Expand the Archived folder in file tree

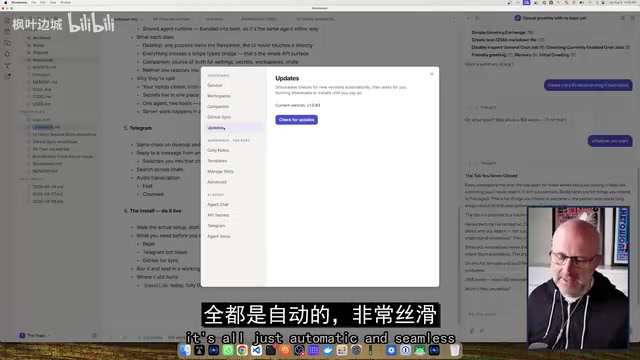pyautogui.click(x=41, y=38)
